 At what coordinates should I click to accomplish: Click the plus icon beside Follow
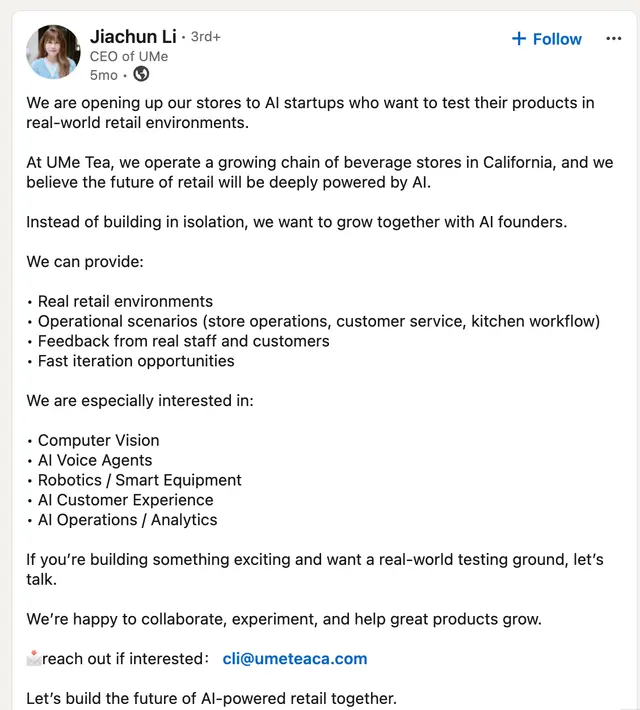click(x=519, y=39)
